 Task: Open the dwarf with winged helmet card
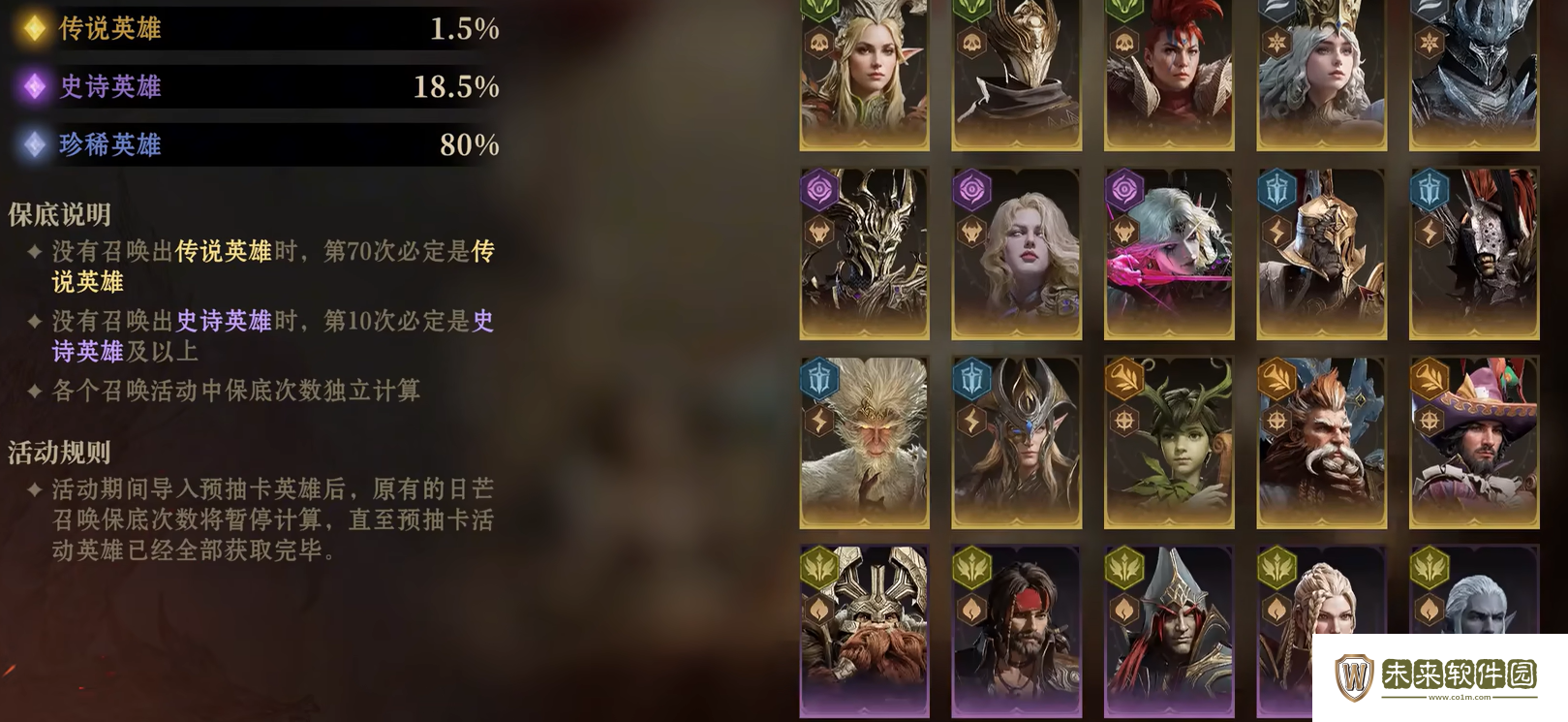(x=864, y=631)
